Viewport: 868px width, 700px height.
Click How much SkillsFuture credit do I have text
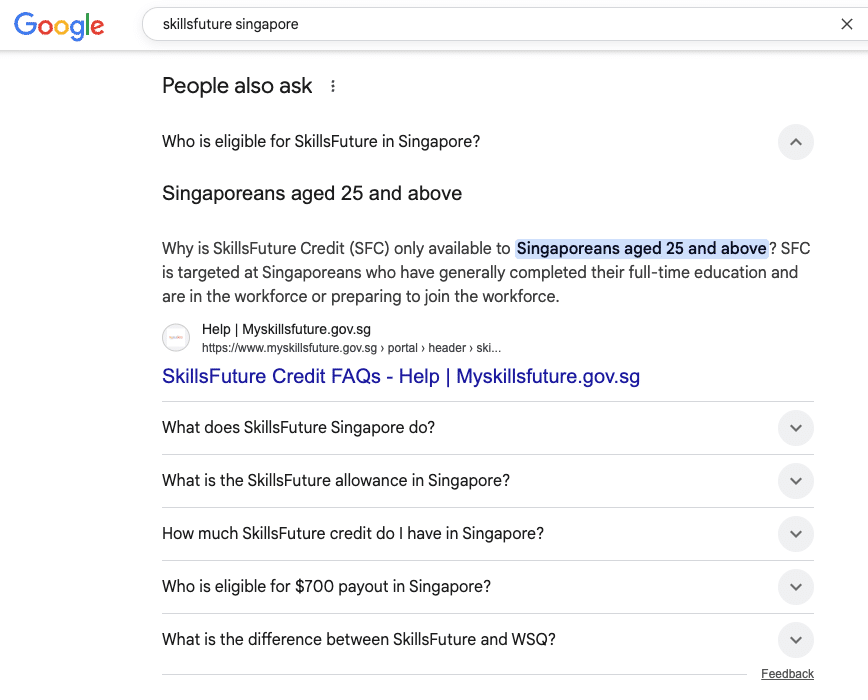353,533
